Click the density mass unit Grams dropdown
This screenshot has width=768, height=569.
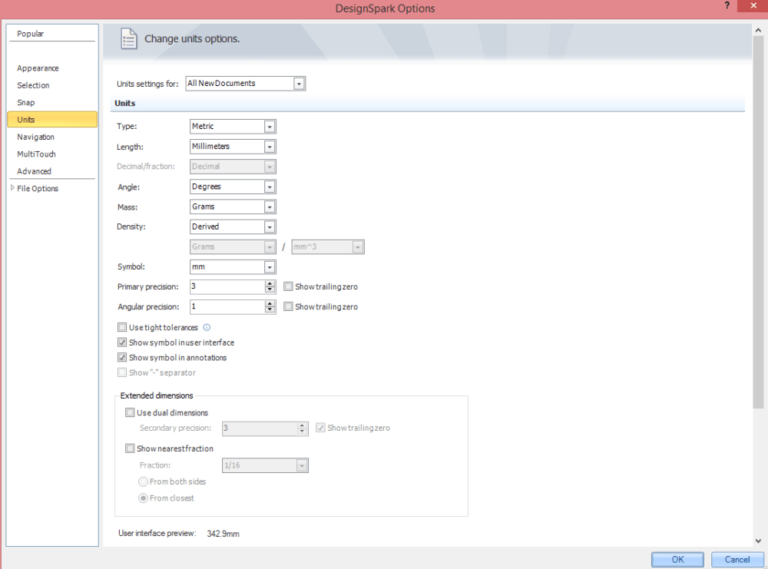pyautogui.click(x=233, y=247)
